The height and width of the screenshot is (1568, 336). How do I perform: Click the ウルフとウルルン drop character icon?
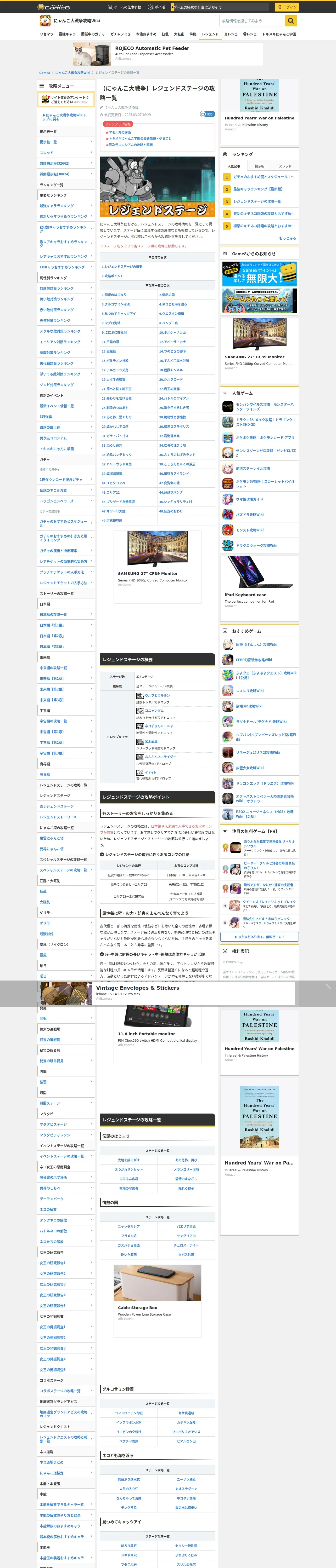(140, 696)
